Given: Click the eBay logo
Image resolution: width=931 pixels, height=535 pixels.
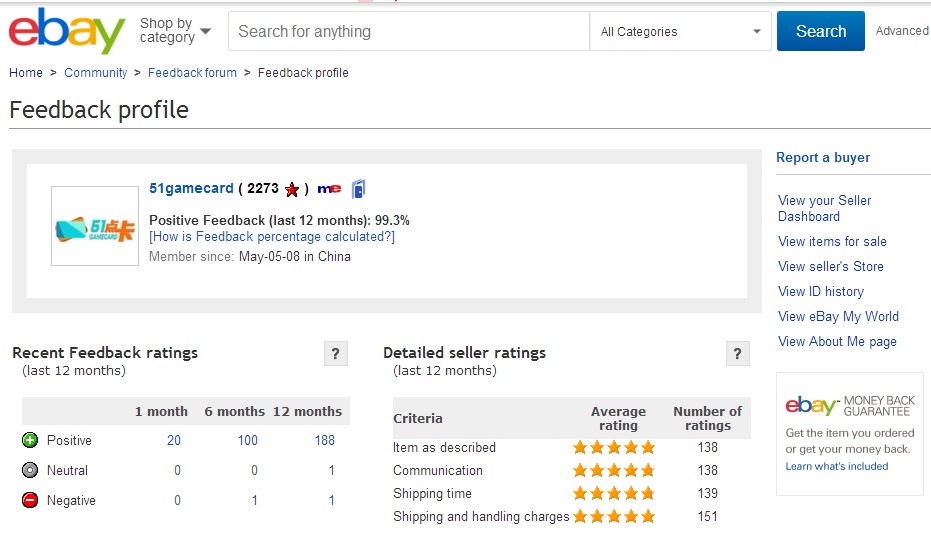Looking at the screenshot, I should (67, 32).
